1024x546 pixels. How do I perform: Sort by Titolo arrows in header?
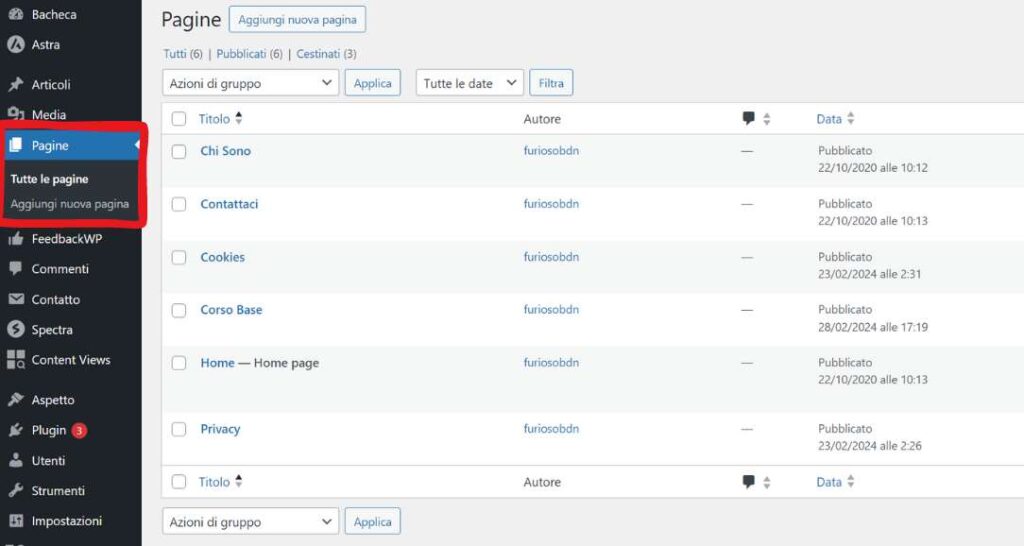point(238,118)
